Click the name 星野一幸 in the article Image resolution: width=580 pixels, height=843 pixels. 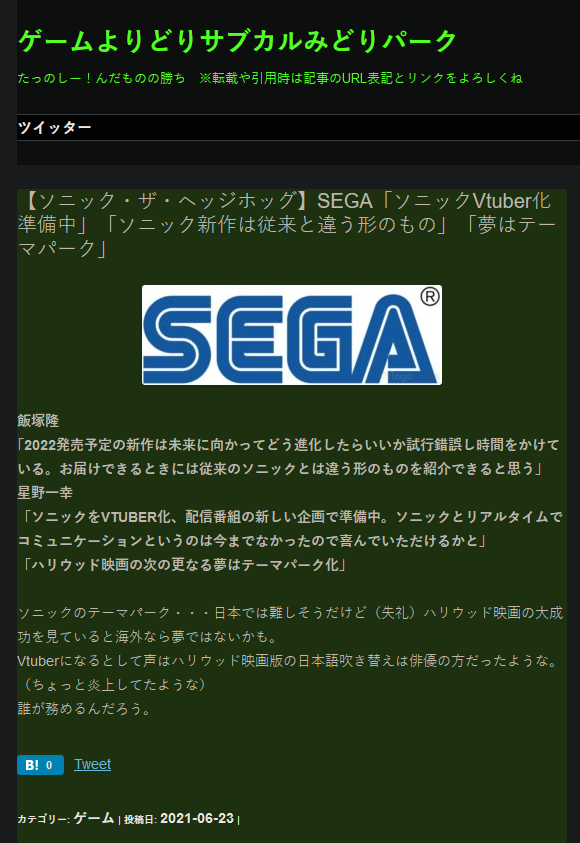pos(45,492)
